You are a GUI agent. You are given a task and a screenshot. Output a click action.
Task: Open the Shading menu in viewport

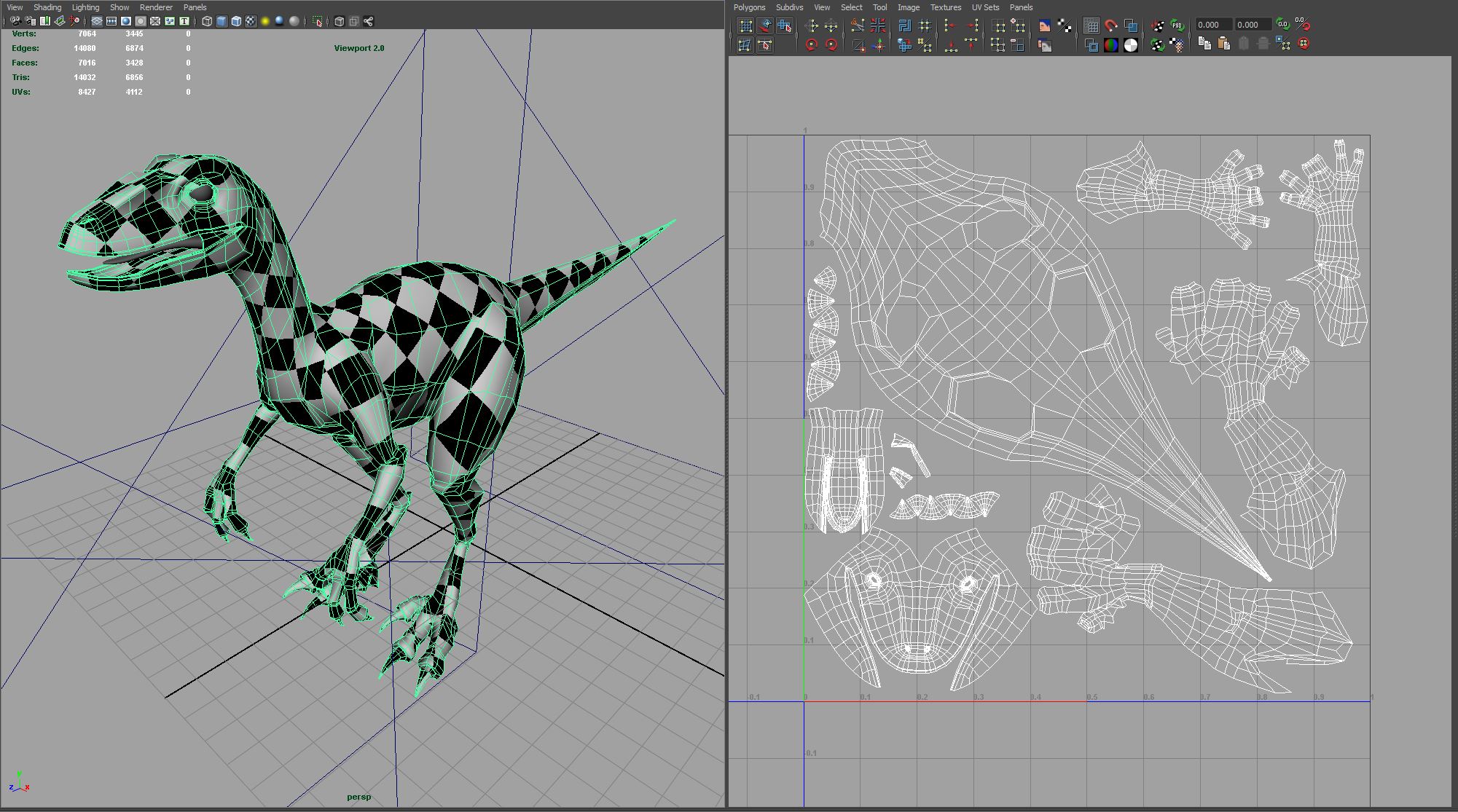point(47,7)
